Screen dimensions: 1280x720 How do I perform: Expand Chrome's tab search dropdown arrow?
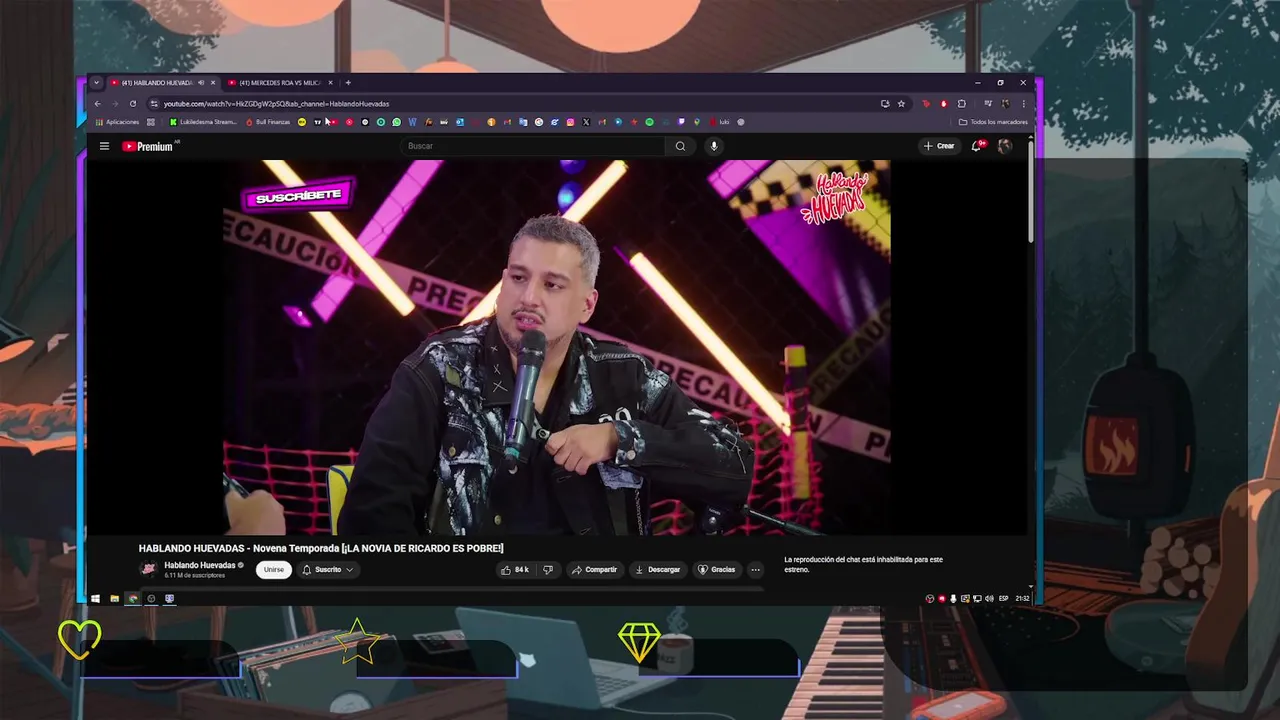pos(96,83)
